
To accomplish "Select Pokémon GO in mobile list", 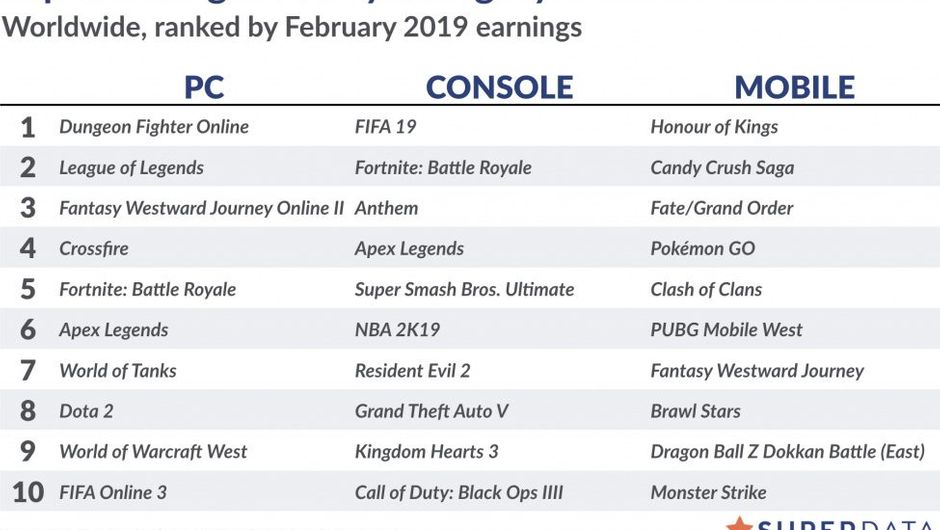I will (x=703, y=249).
